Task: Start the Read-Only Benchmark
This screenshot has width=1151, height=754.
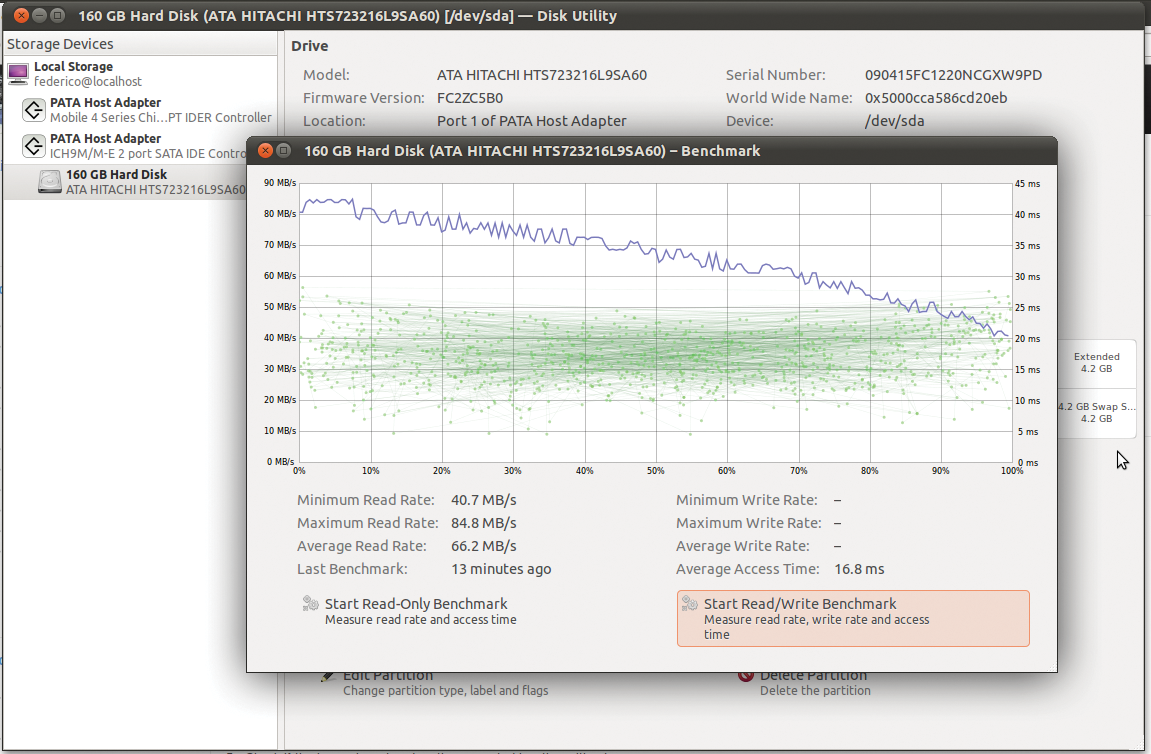Action: (x=415, y=604)
